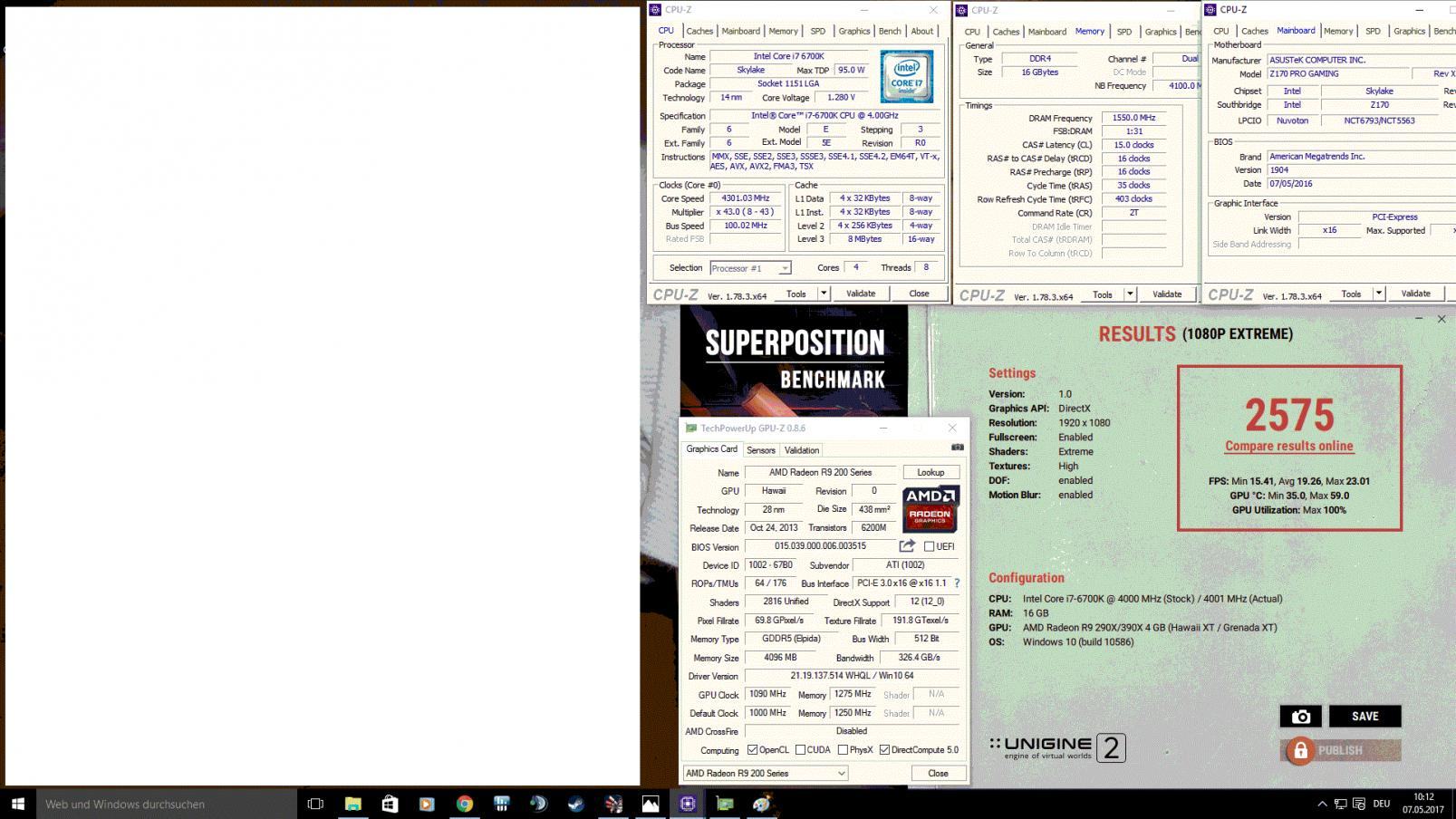Open Bench tab in the left CPU-Z window
Screen dimensions: 1456x819
click(890, 31)
